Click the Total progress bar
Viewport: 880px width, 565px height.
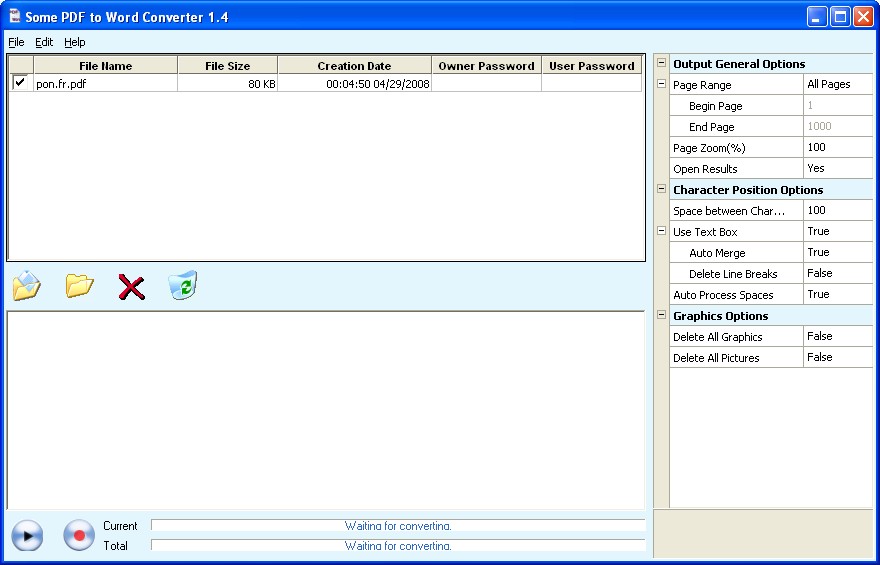[x=398, y=545]
